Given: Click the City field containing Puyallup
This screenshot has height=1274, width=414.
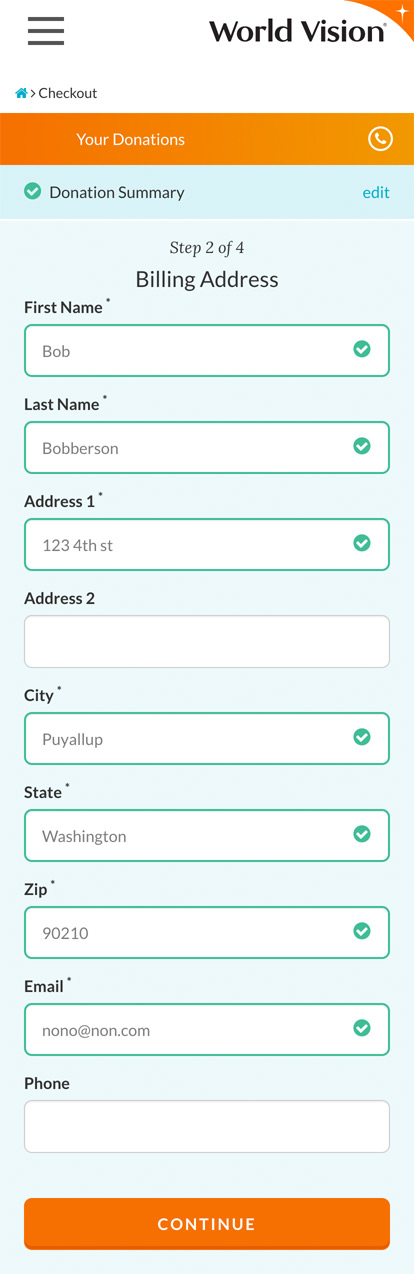Looking at the screenshot, I should coord(207,739).
